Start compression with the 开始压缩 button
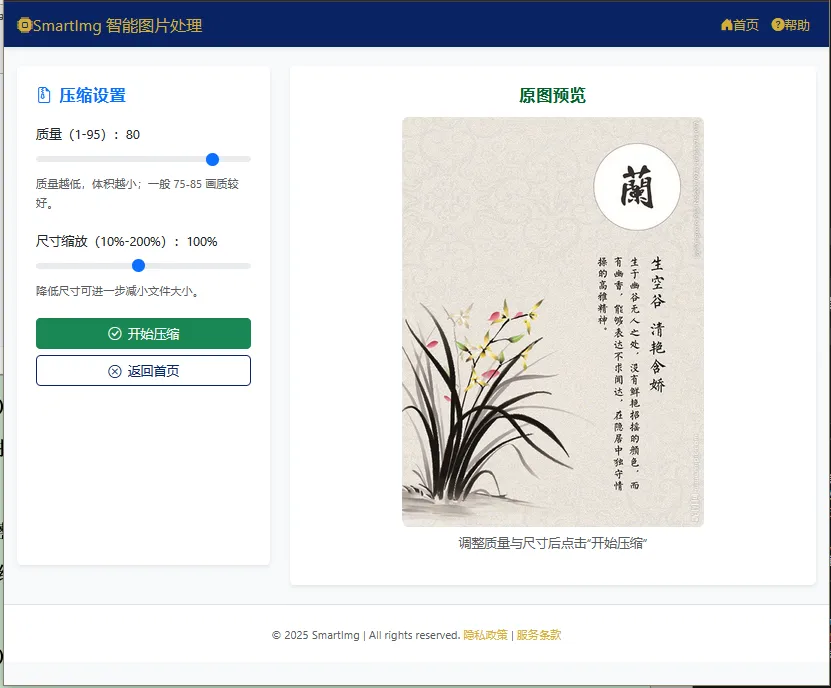 [x=143, y=333]
